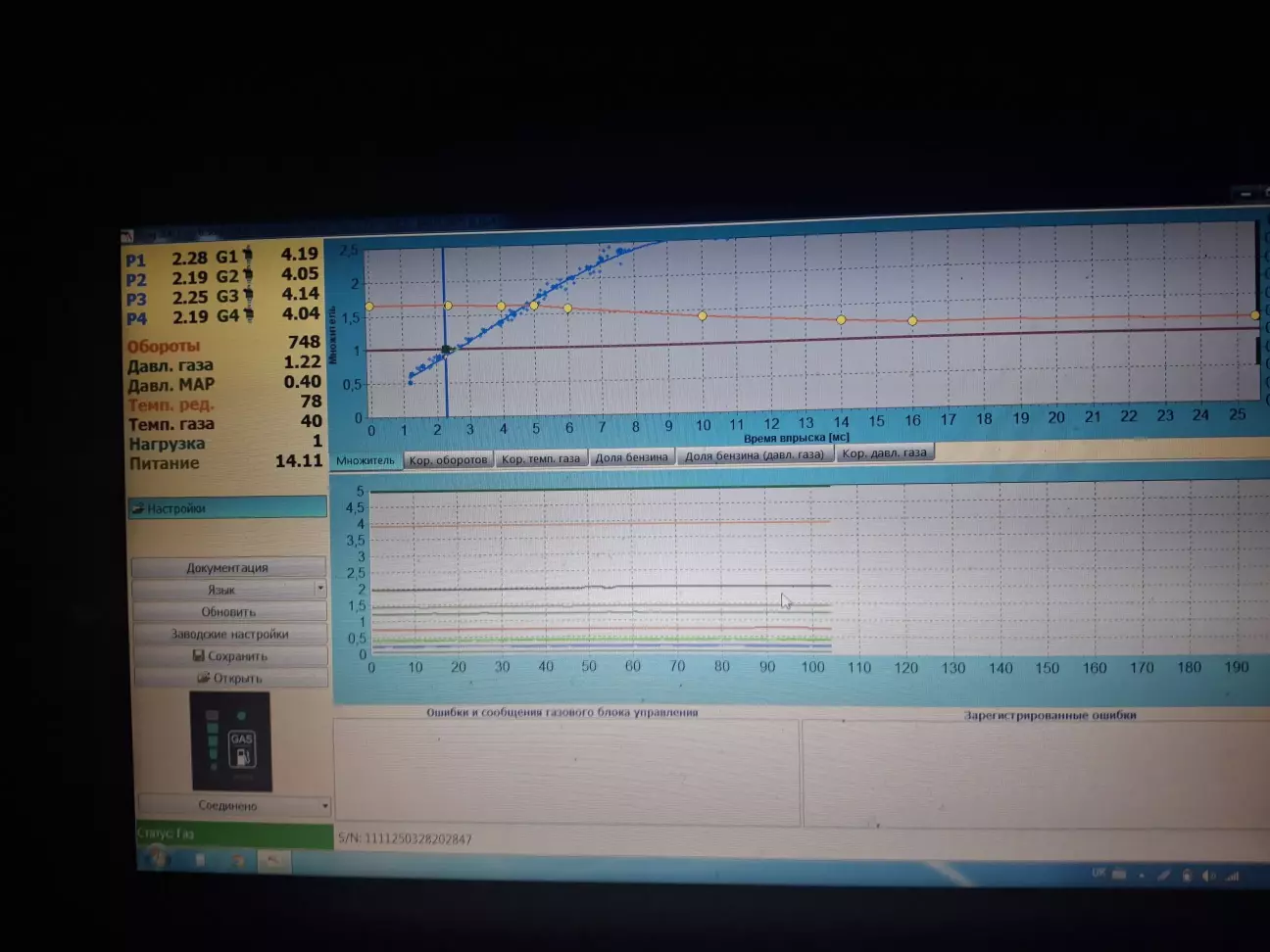Click the G4 injector icon
Screen dimensions: 1270x952
(248, 315)
